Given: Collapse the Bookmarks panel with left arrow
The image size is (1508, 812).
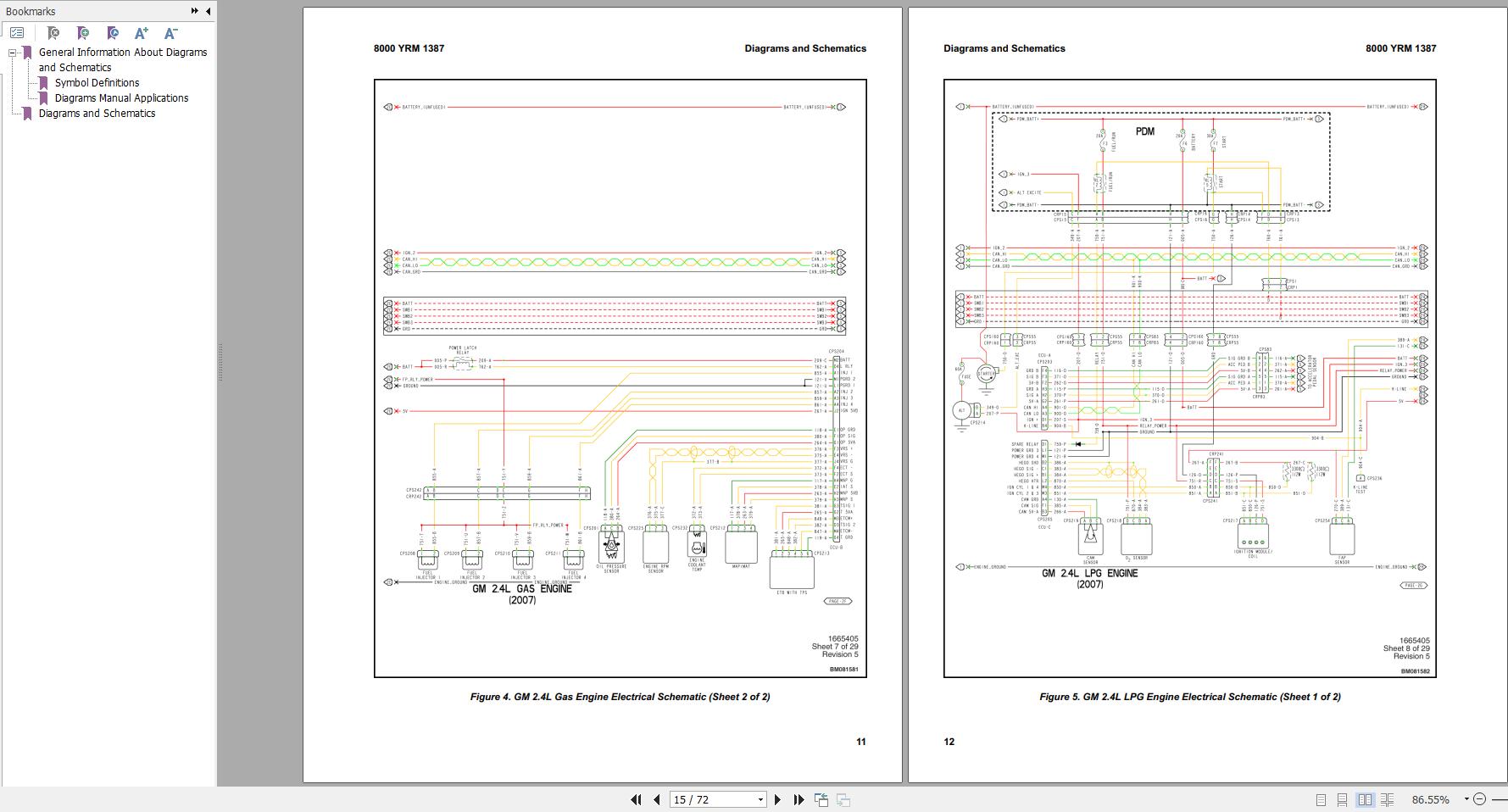Looking at the screenshot, I should [x=208, y=11].
